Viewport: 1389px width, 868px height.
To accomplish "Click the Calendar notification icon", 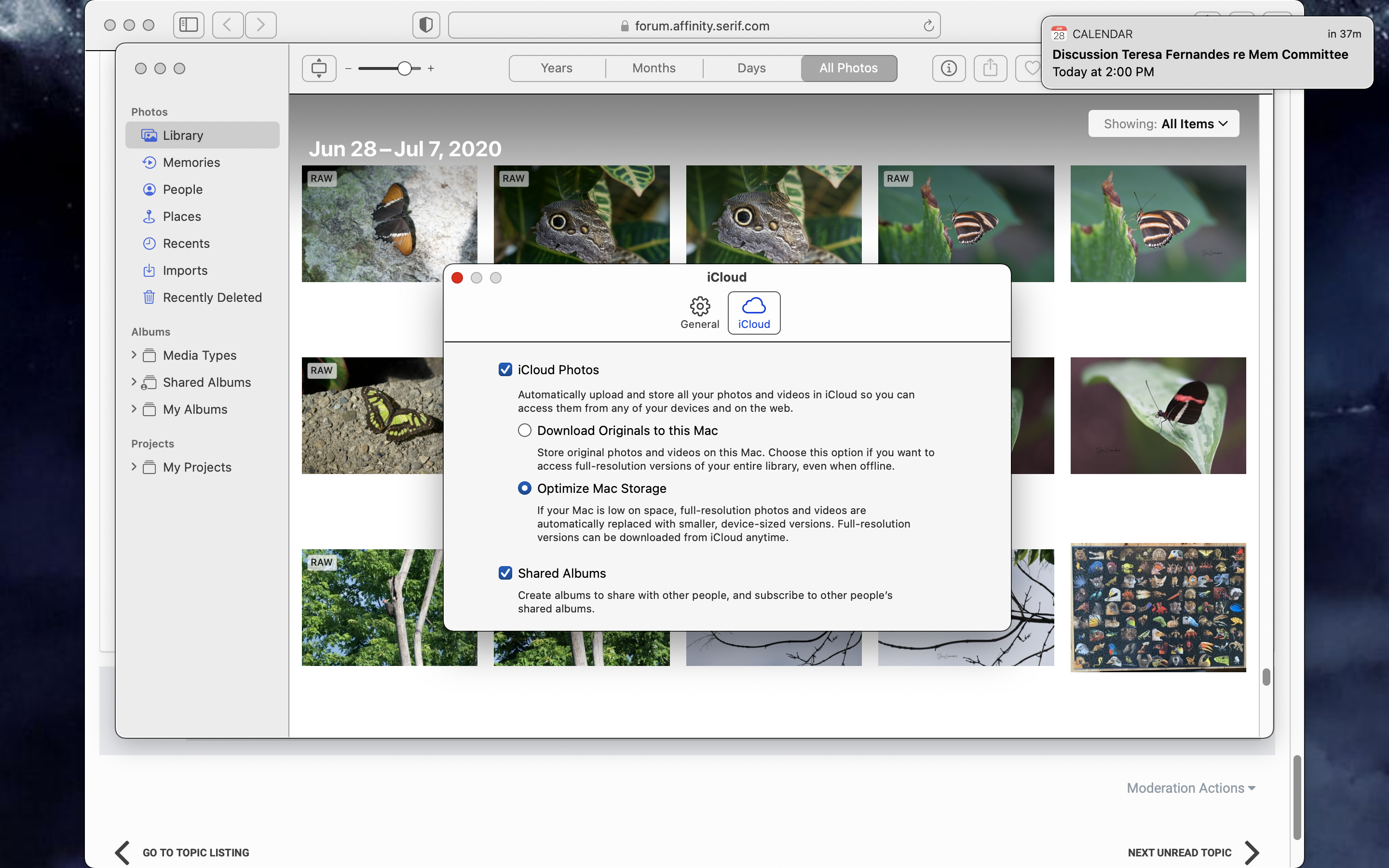I will point(1059,34).
